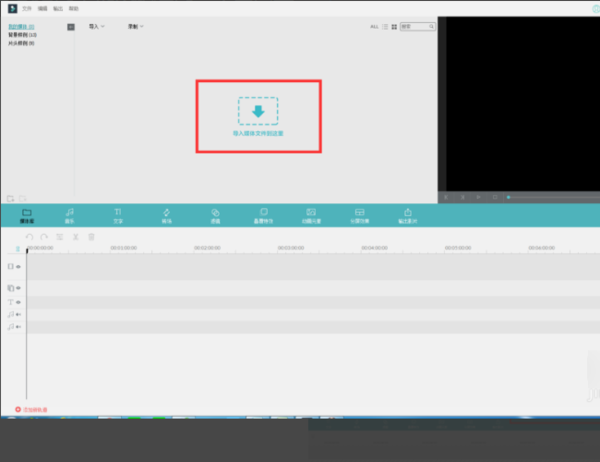Viewport: 600px width, 462px height.
Task: Mute the first music audio track
Action: [18, 314]
